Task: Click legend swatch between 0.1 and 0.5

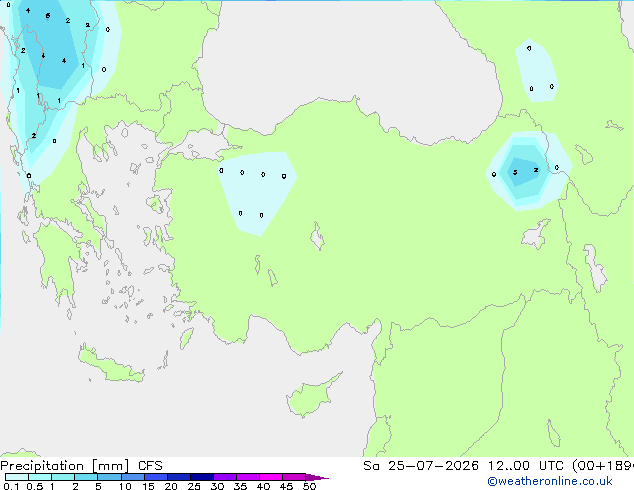Action: point(17,477)
